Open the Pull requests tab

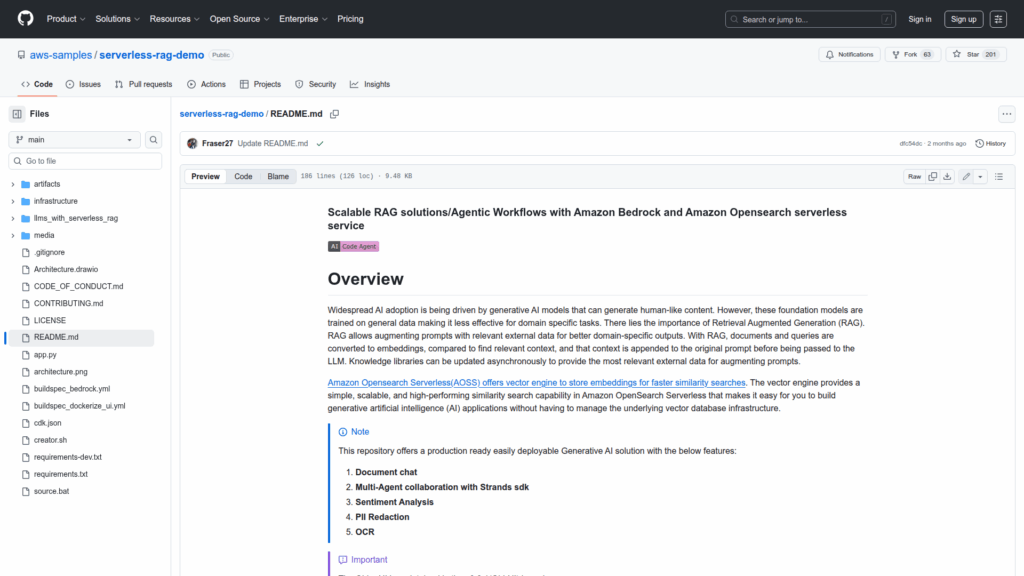coord(143,84)
